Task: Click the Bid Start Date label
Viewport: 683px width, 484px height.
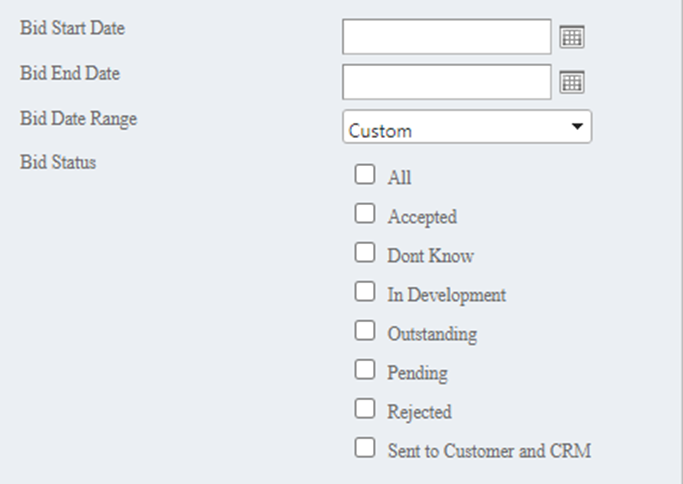Action: click(72, 28)
